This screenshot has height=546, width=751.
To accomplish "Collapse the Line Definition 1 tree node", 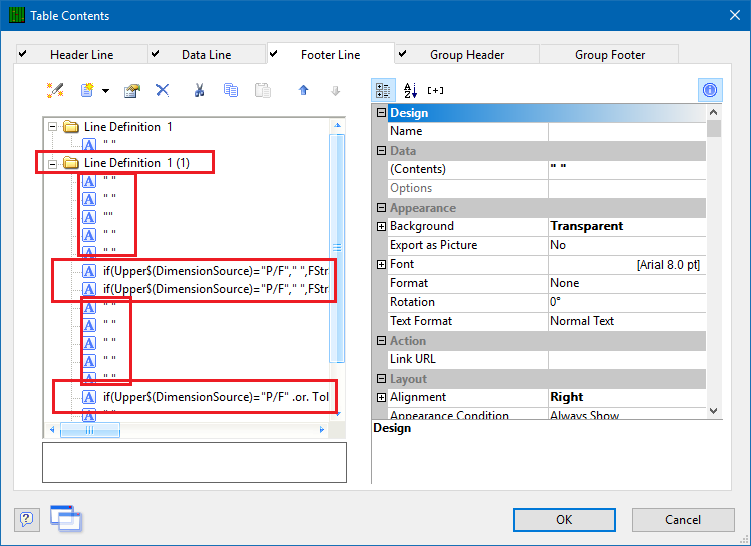I will click(x=53, y=127).
